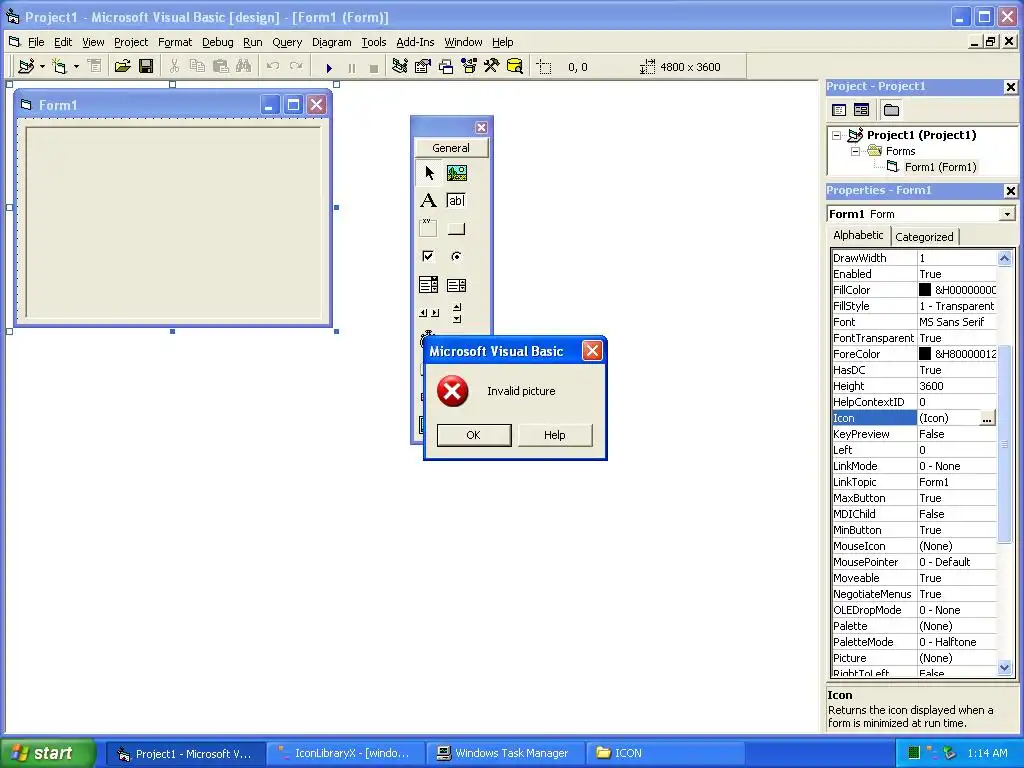Screen dimensions: 1024x768
Task: Collapse the Project1 (Project1) tree node
Action: 836,135
